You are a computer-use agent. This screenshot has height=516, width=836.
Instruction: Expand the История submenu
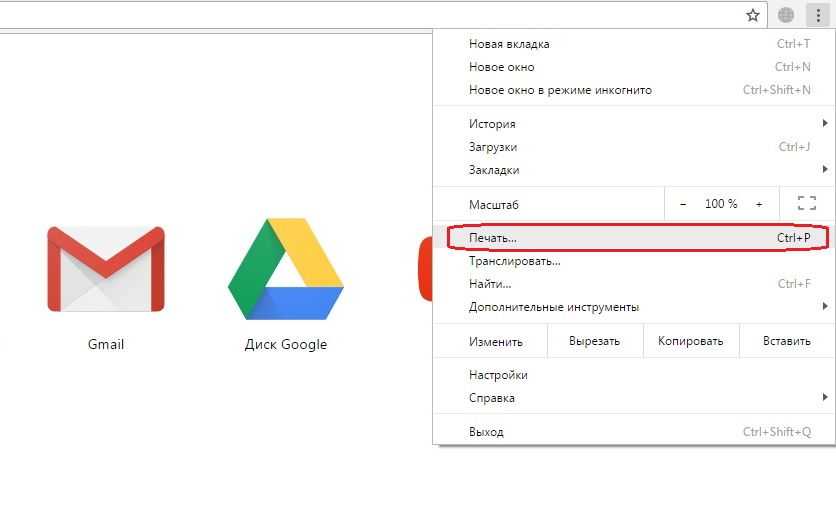click(634, 124)
